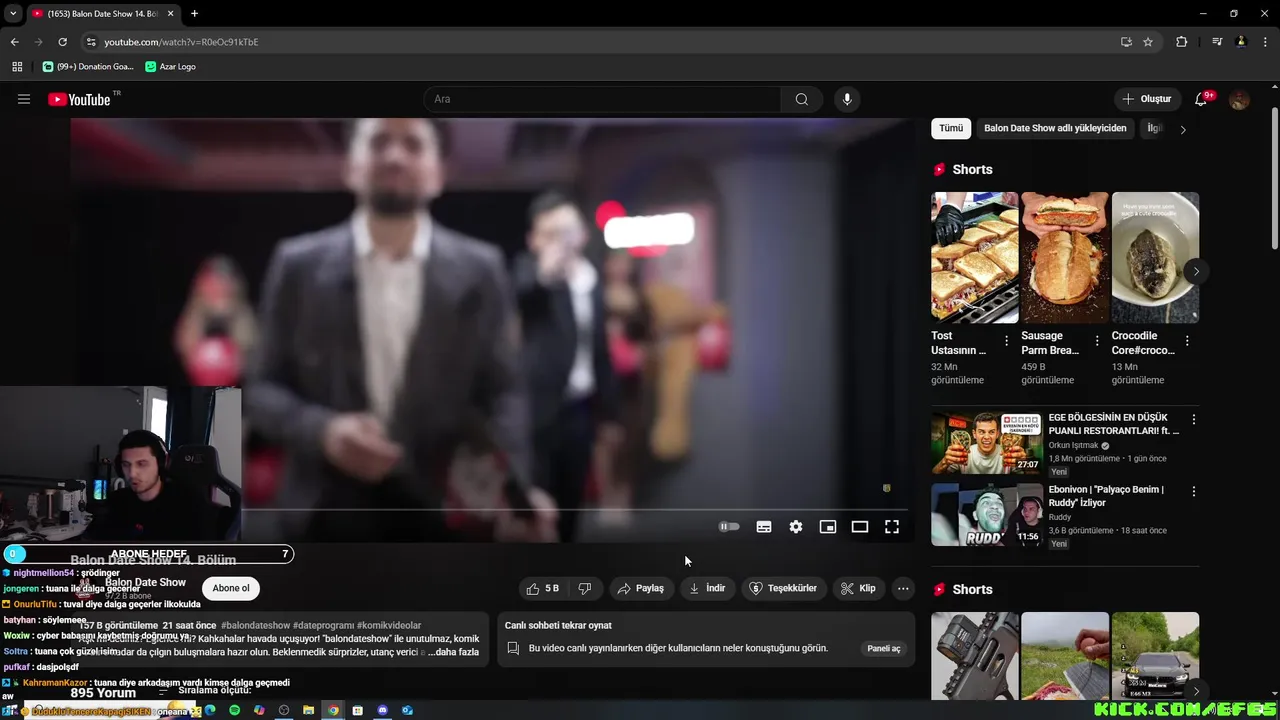
Task: Open options menu for Crocodile Core short
Action: point(1187,341)
